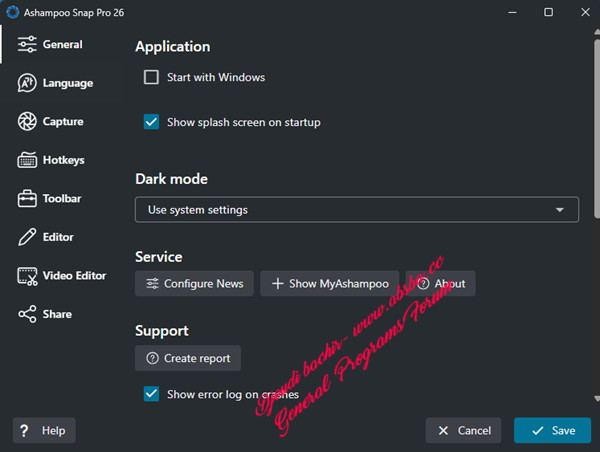Select the Hotkeys keyboard icon
600x452 pixels.
click(x=27, y=160)
